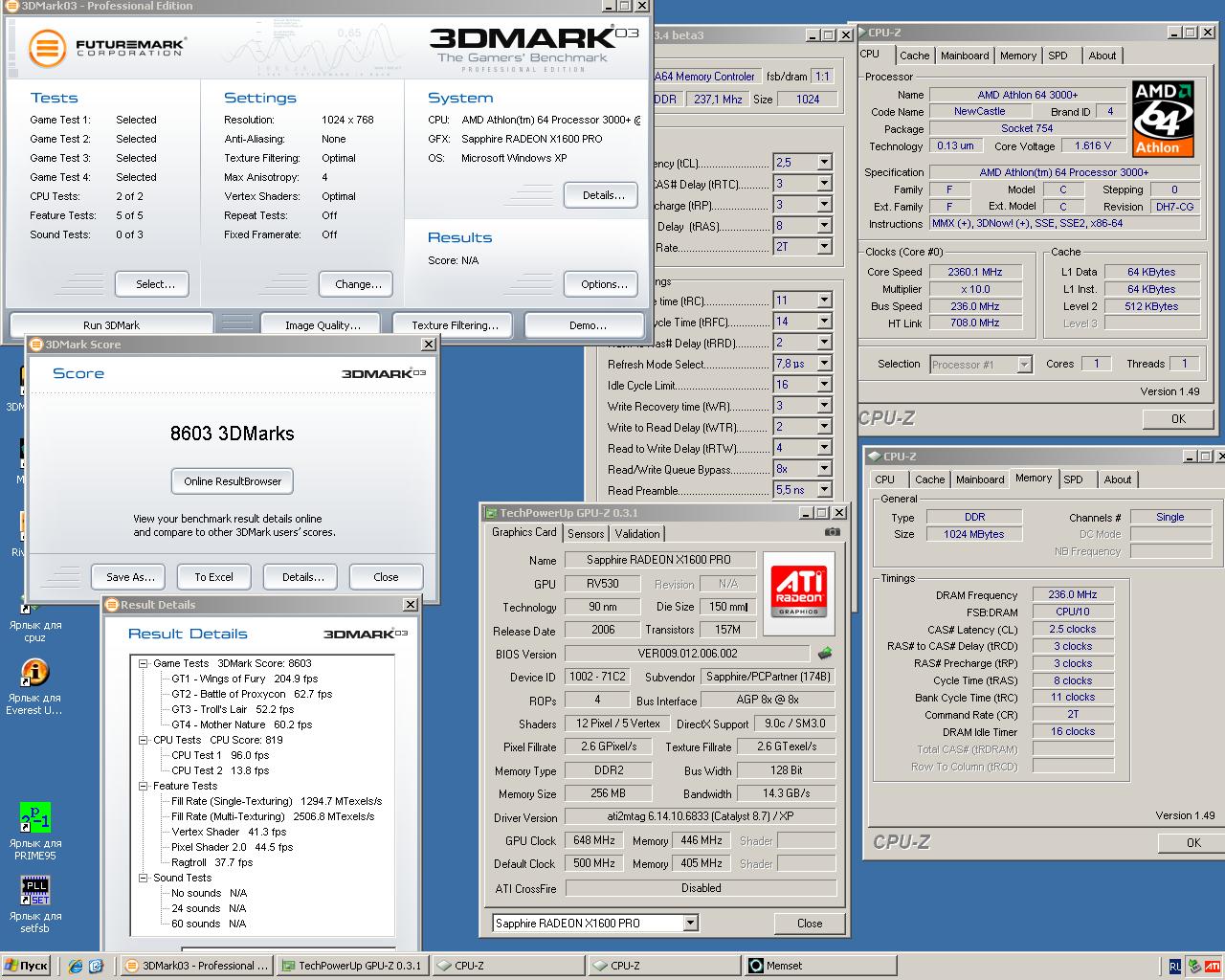The height and width of the screenshot is (980, 1225).
Task: Click the Details... button in 3DMark Score window
Action: coord(302,577)
